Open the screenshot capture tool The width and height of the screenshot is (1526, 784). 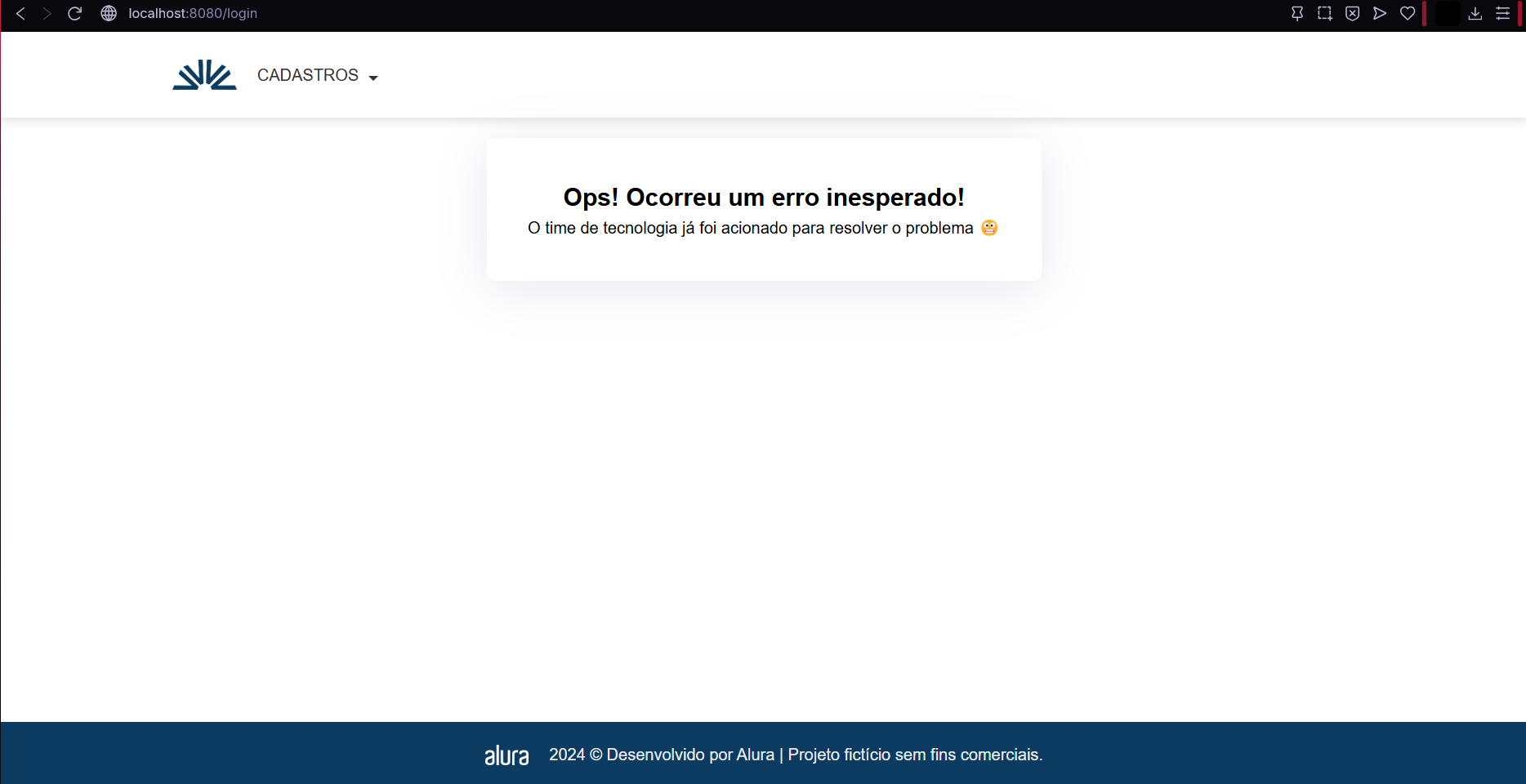(x=1324, y=13)
